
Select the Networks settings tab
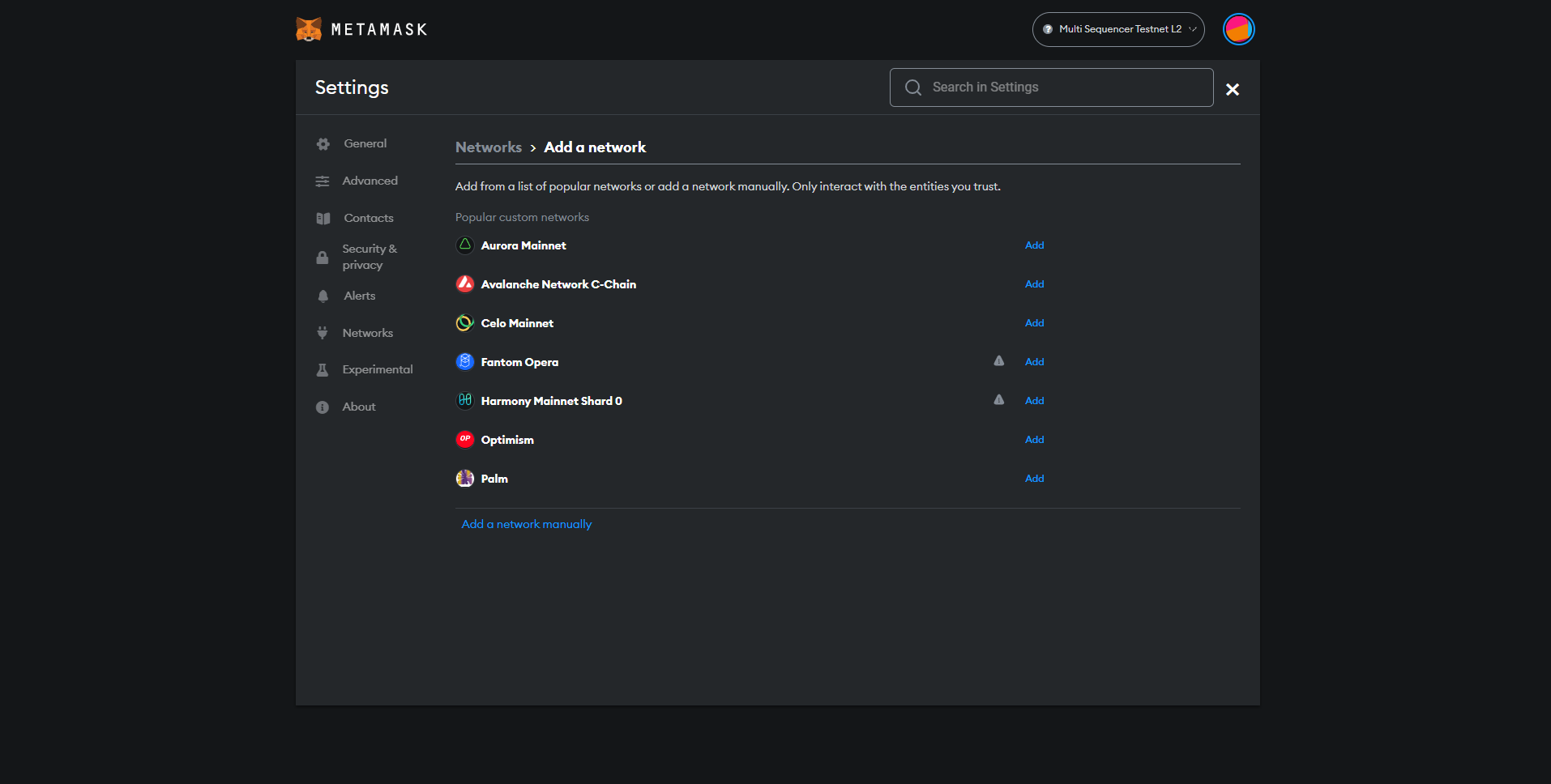(367, 333)
